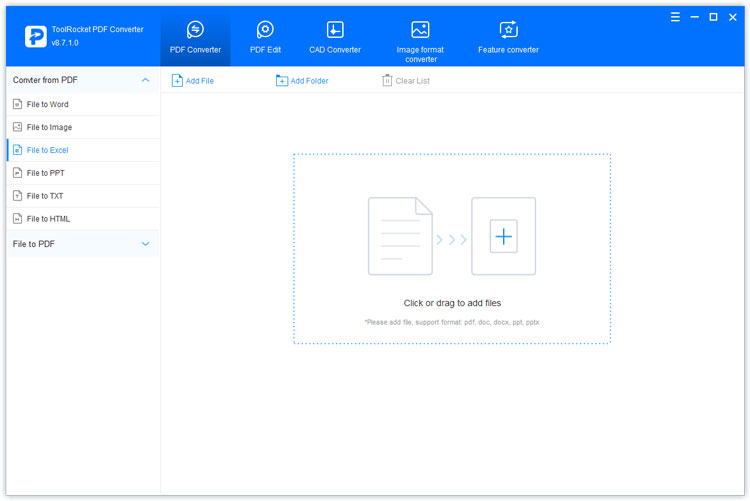Switch to the PDF Edit tab
This screenshot has width=750, height=501.
265,37
